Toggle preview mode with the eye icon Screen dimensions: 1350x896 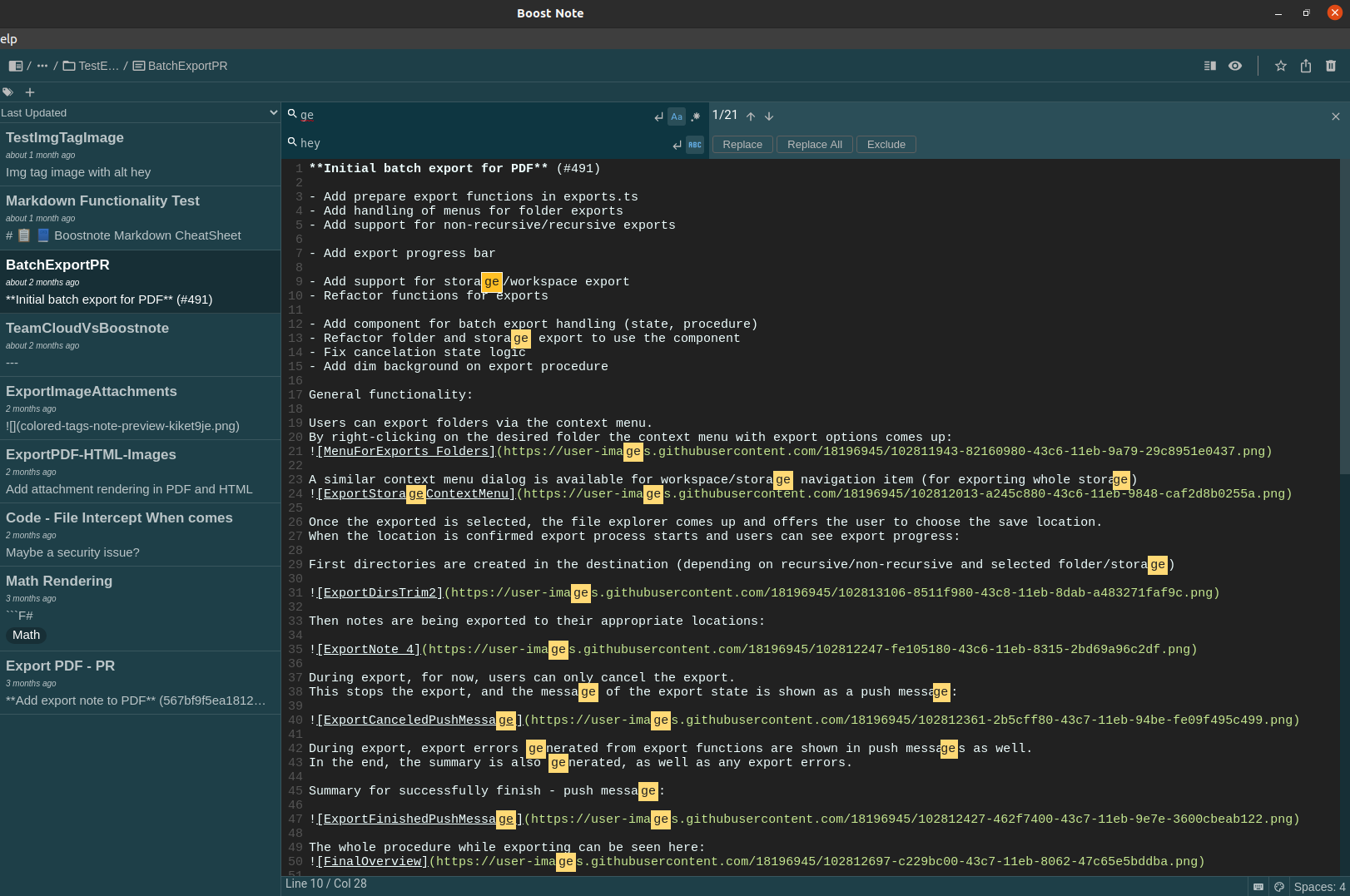coord(1235,66)
